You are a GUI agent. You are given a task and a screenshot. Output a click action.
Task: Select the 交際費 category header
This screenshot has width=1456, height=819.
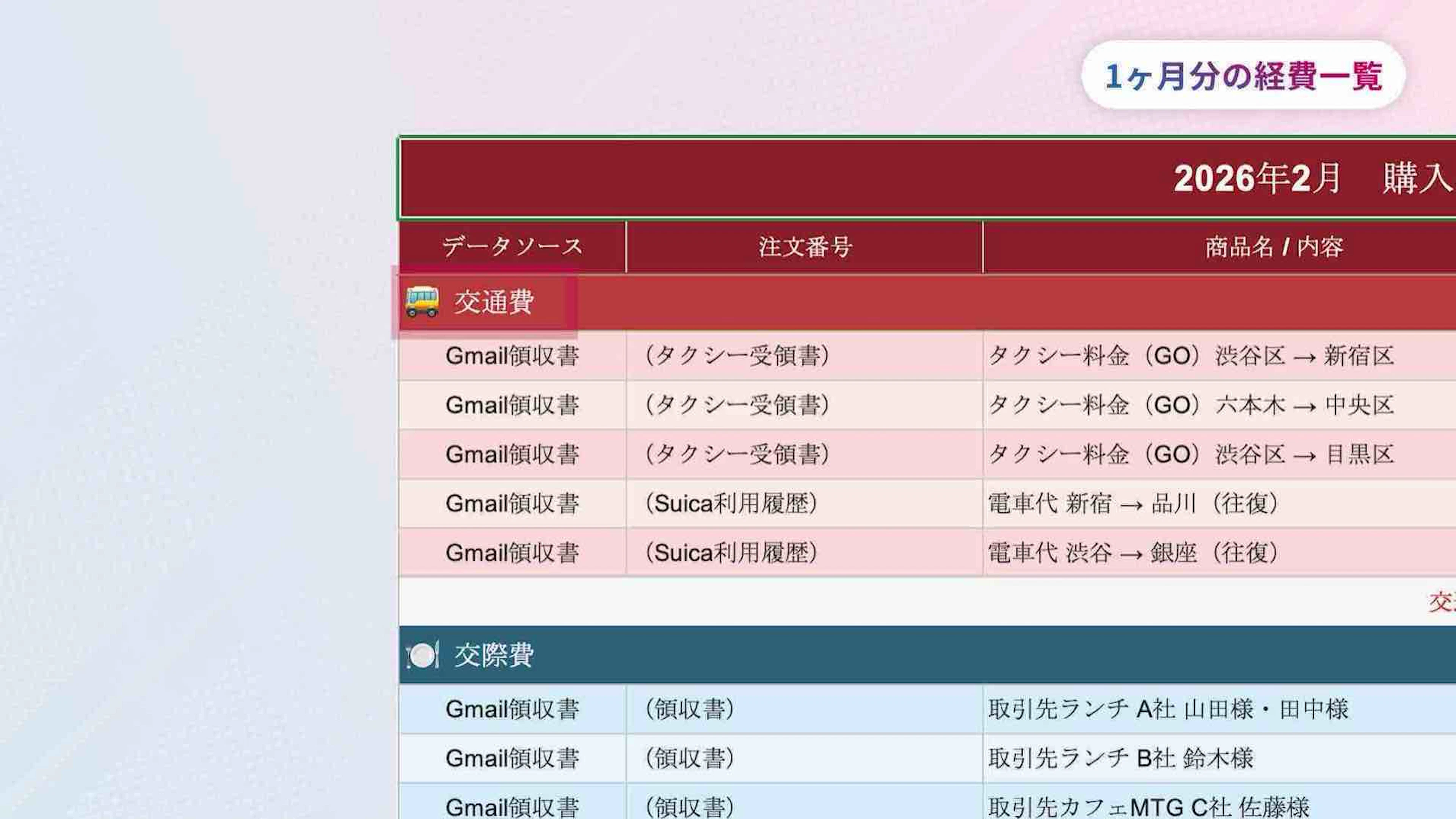click(x=494, y=656)
